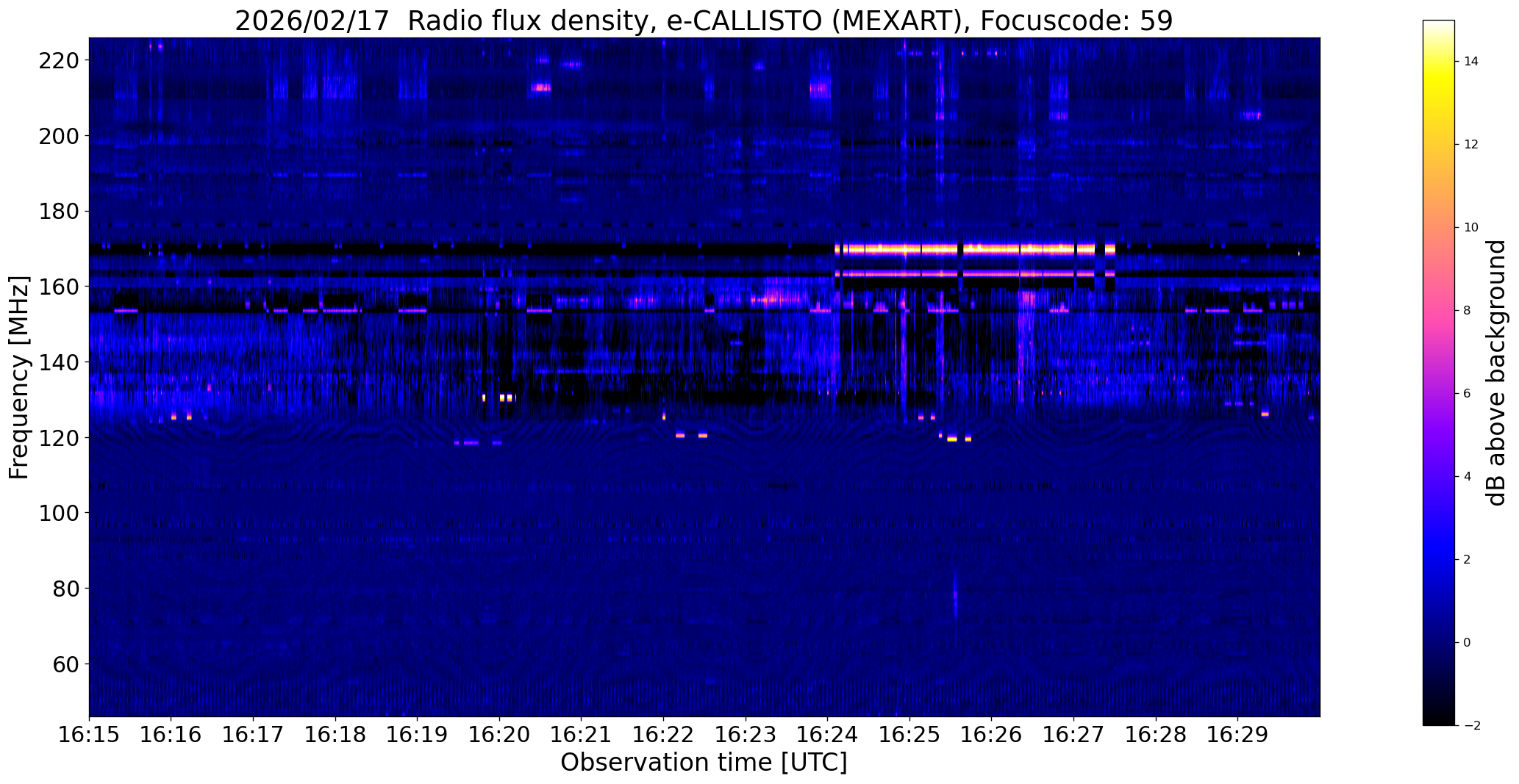The width and height of the screenshot is (1519, 784).
Task: Click the 160 frequency tick label
Action: tap(57, 287)
